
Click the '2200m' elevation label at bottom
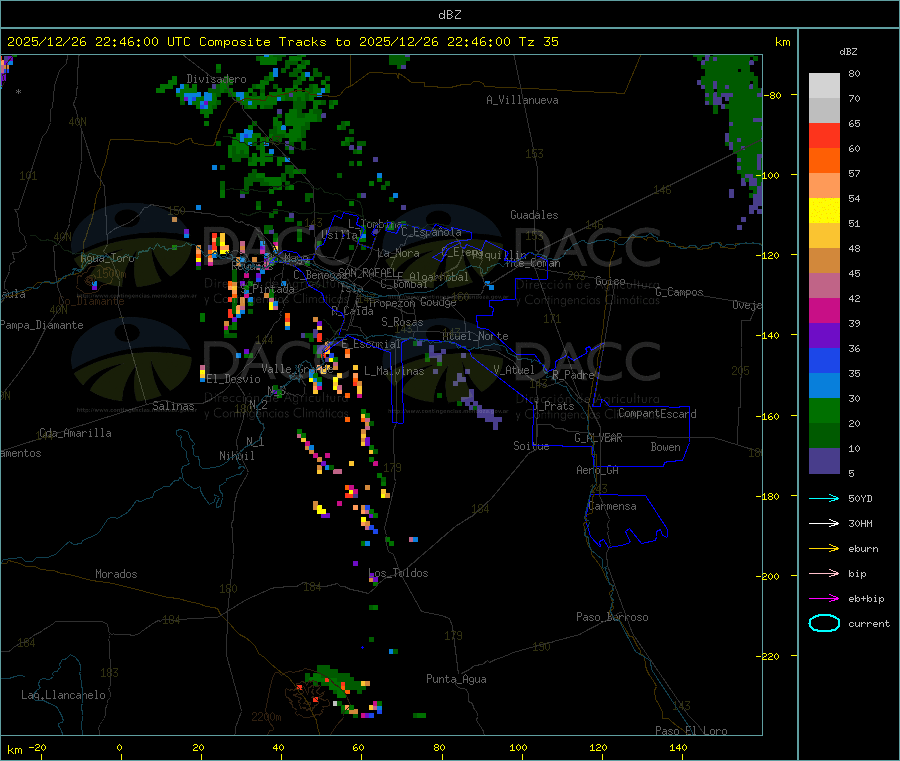tap(266, 717)
